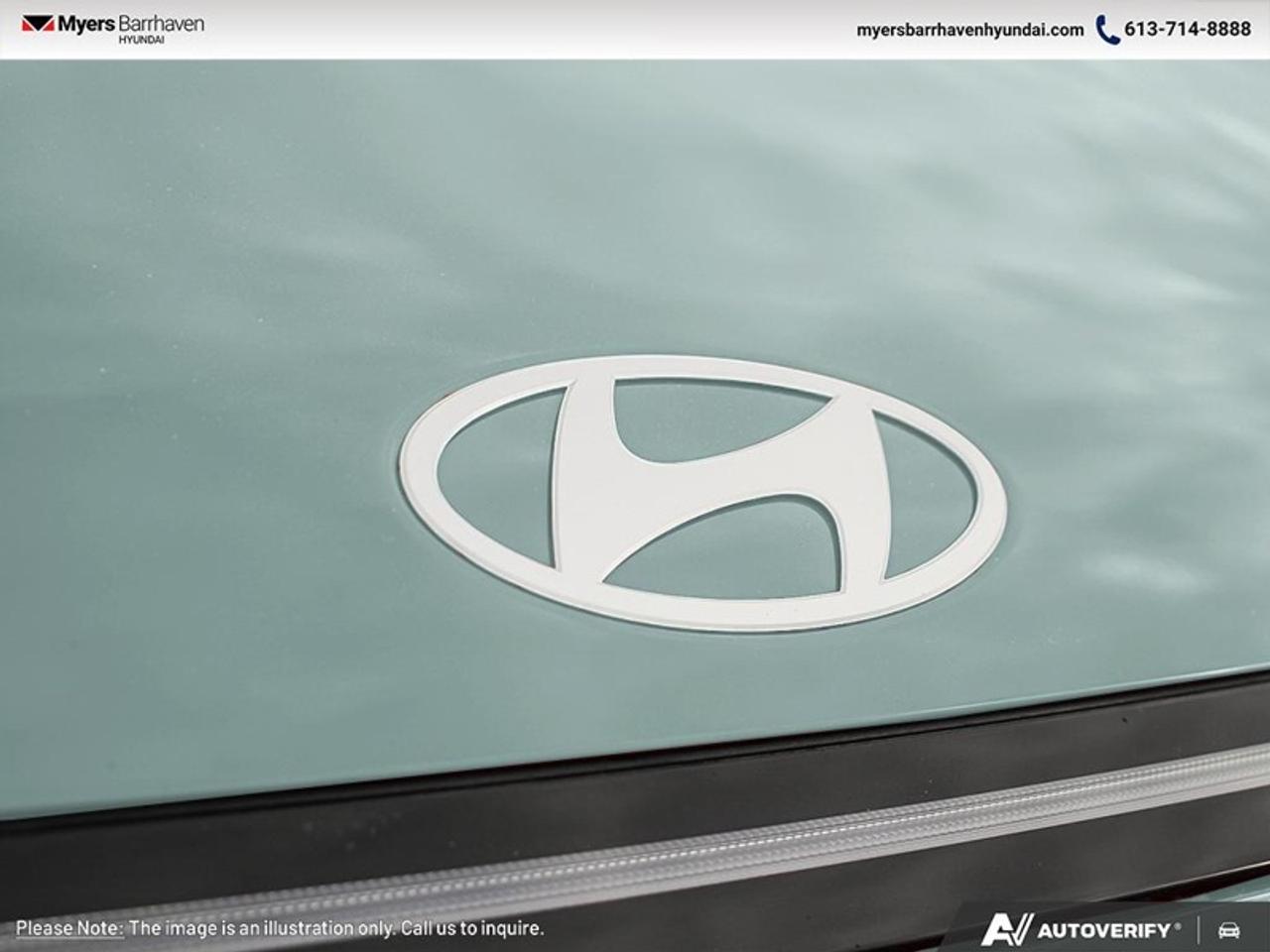Select the Barrhaven text in the dealer name

[159, 23]
